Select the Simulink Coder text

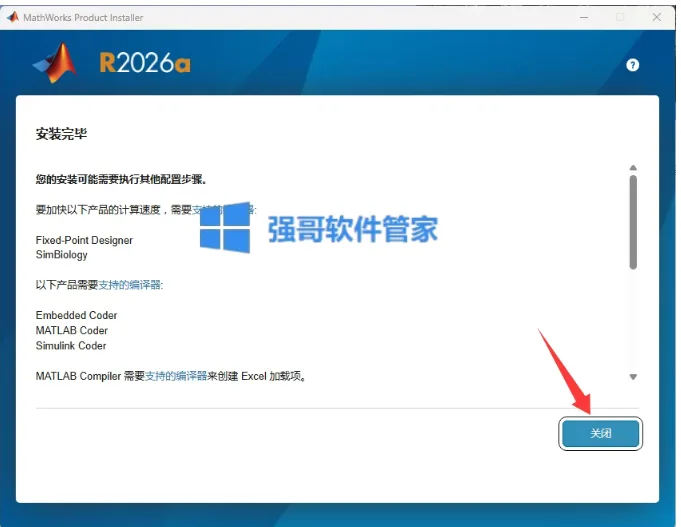(x=71, y=346)
